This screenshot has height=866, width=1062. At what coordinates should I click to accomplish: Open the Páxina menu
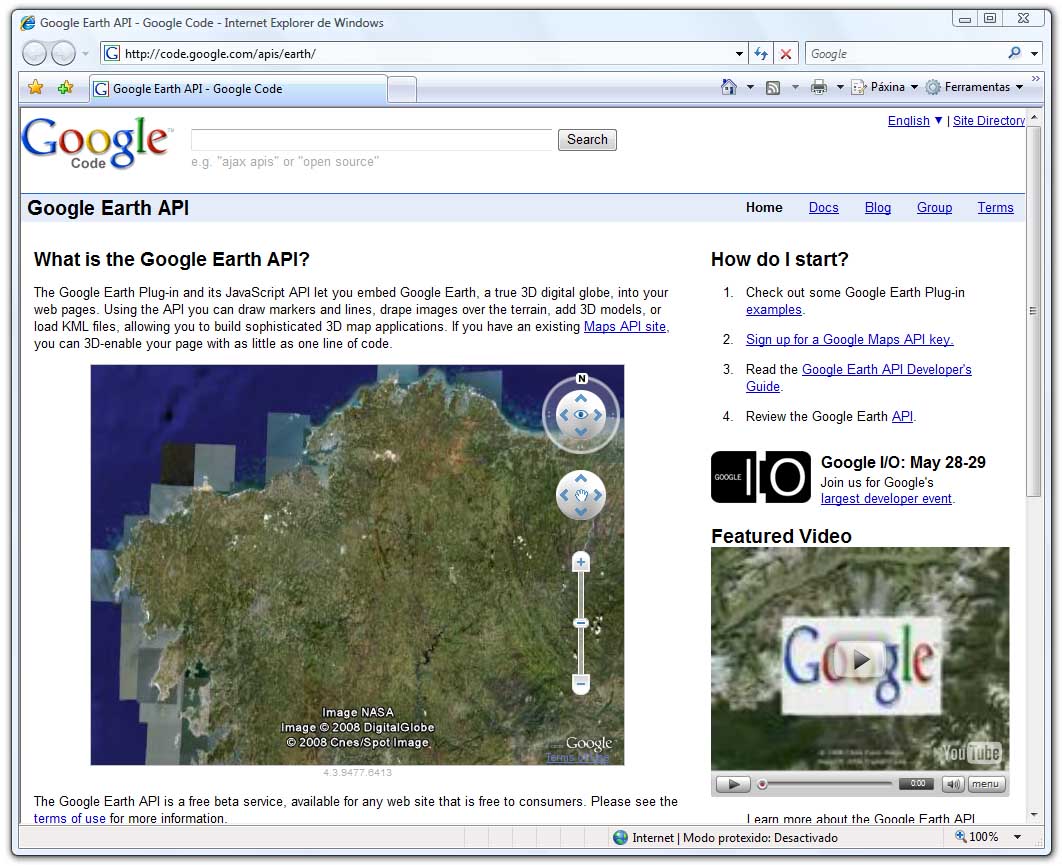click(885, 87)
